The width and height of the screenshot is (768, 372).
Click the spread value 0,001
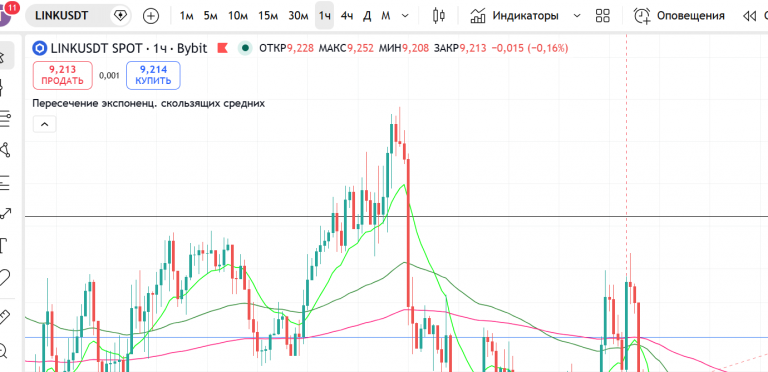(x=109, y=75)
